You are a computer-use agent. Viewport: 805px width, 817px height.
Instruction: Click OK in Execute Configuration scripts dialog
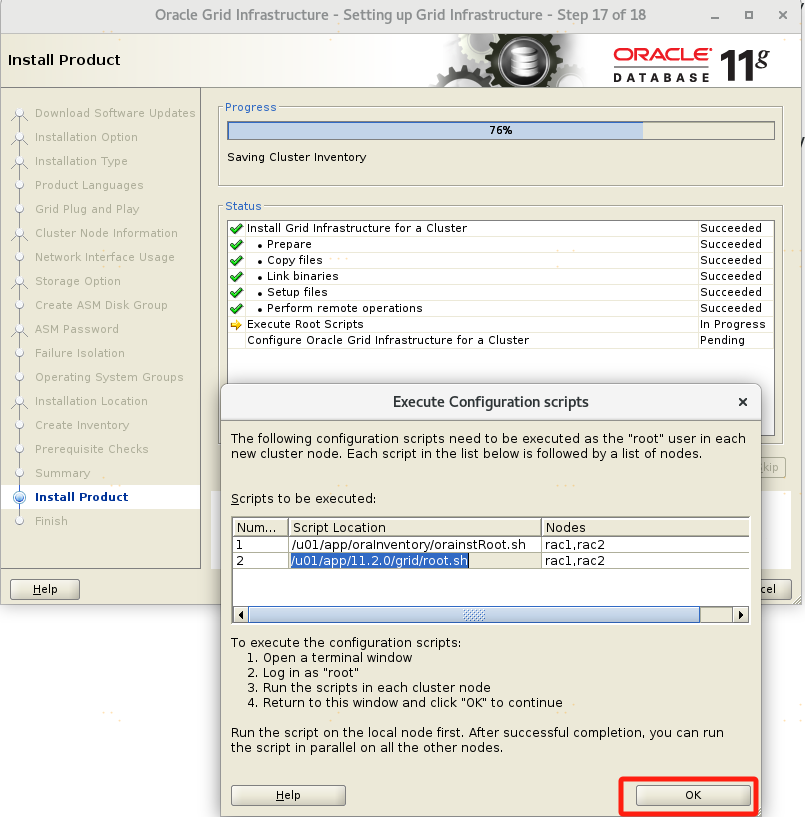(x=693, y=795)
